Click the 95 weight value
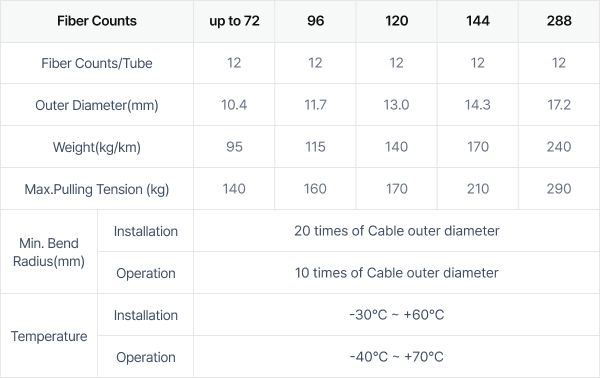Image resolution: width=600 pixels, height=378 pixels. coord(234,147)
